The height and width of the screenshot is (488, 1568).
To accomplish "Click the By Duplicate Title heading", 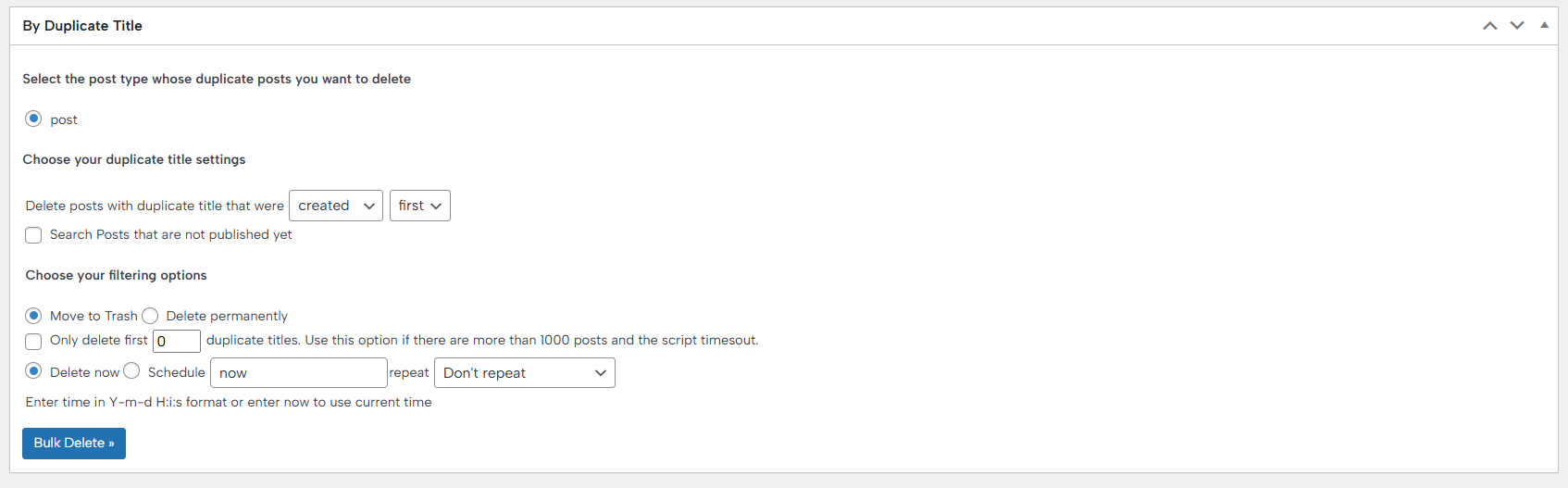I will pyautogui.click(x=82, y=26).
